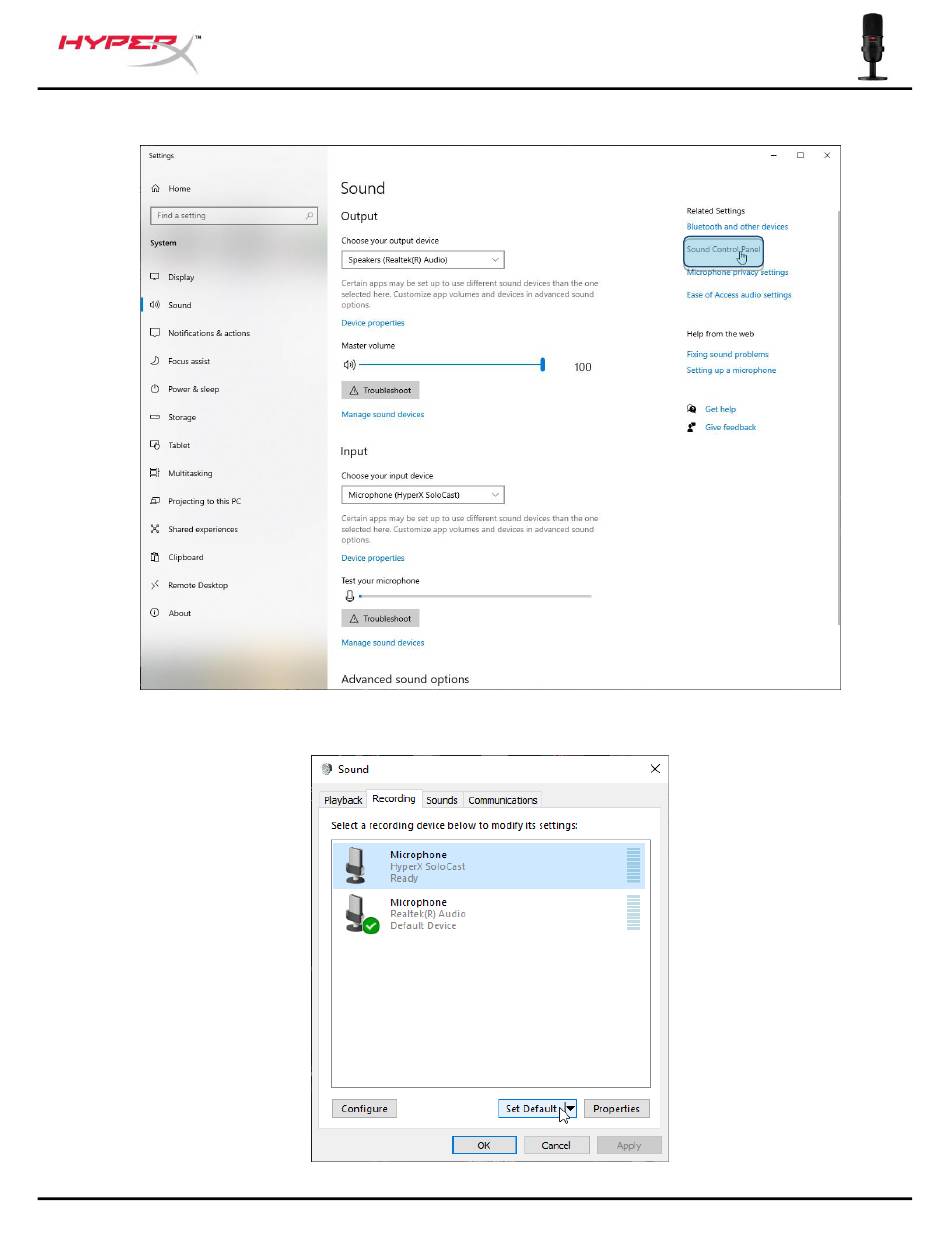Click the Sound dialog title speaker icon
The image size is (950, 1260).
326,769
